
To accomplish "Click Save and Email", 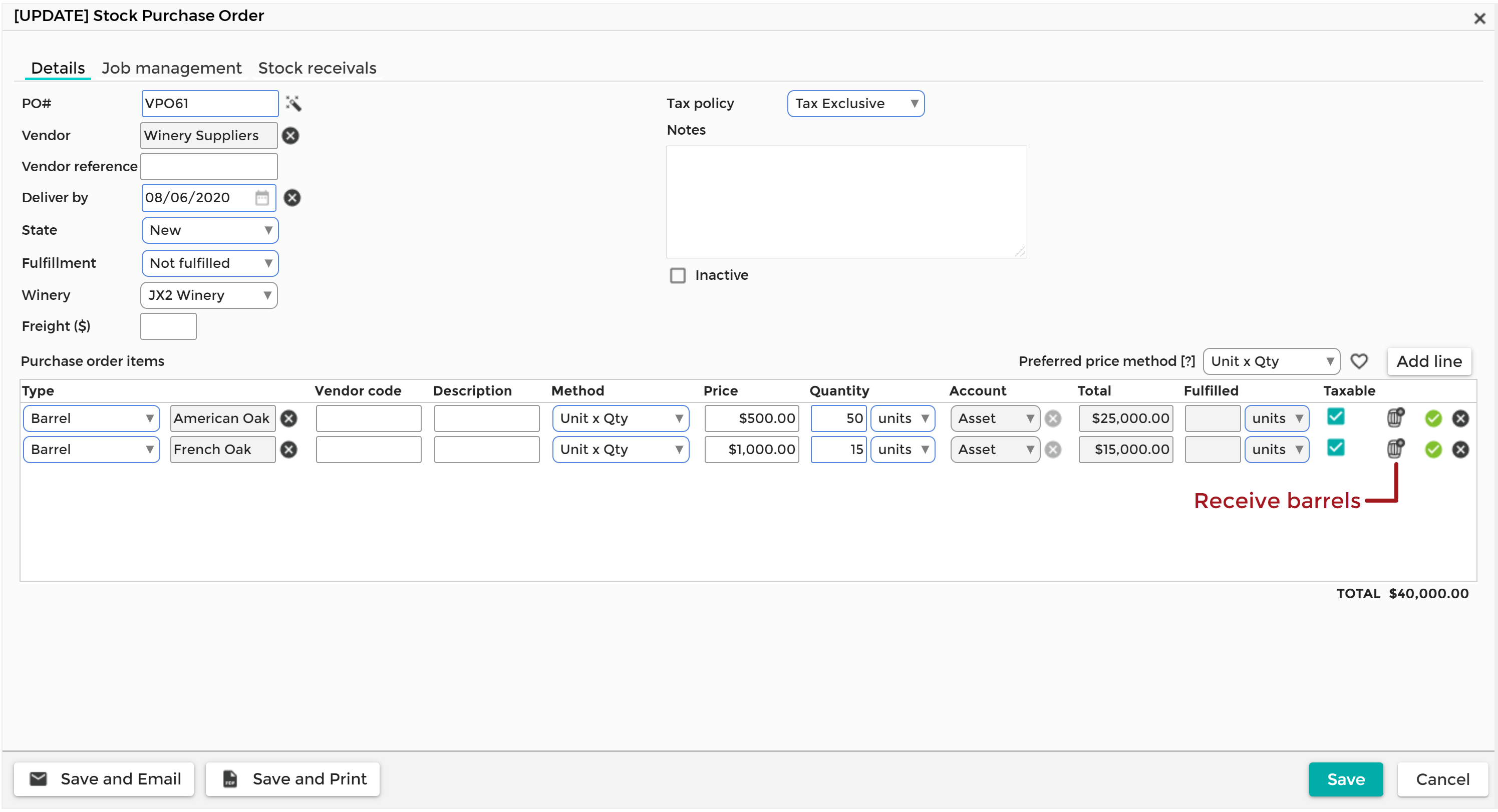I will pyautogui.click(x=104, y=779).
